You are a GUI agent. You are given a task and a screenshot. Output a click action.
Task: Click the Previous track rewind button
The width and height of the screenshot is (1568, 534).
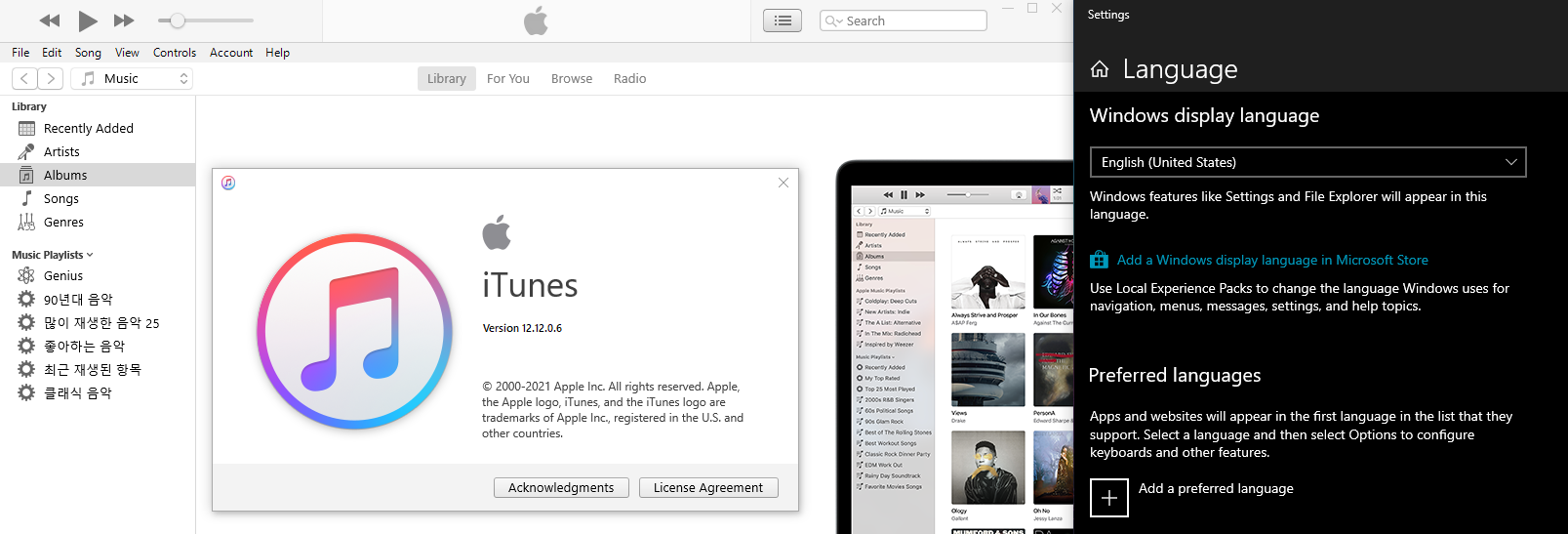(50, 21)
